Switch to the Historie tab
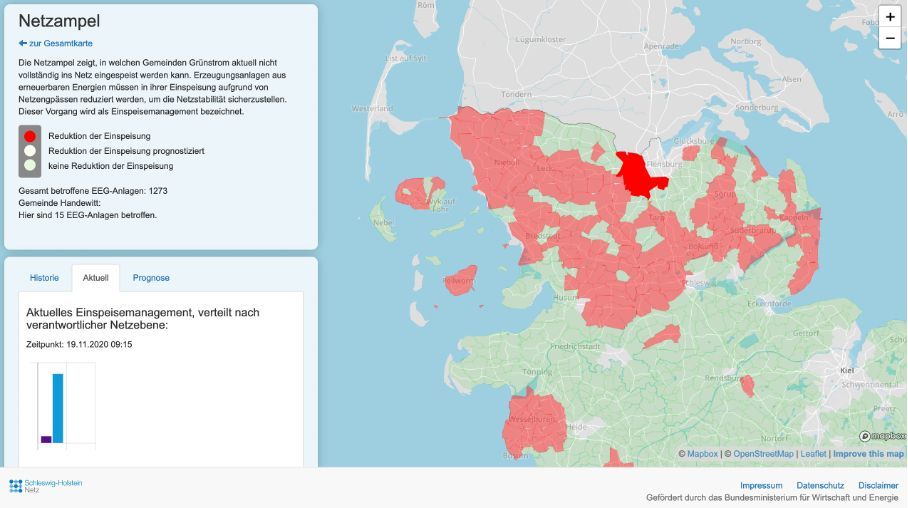Image resolution: width=908 pixels, height=508 pixels. coord(44,278)
